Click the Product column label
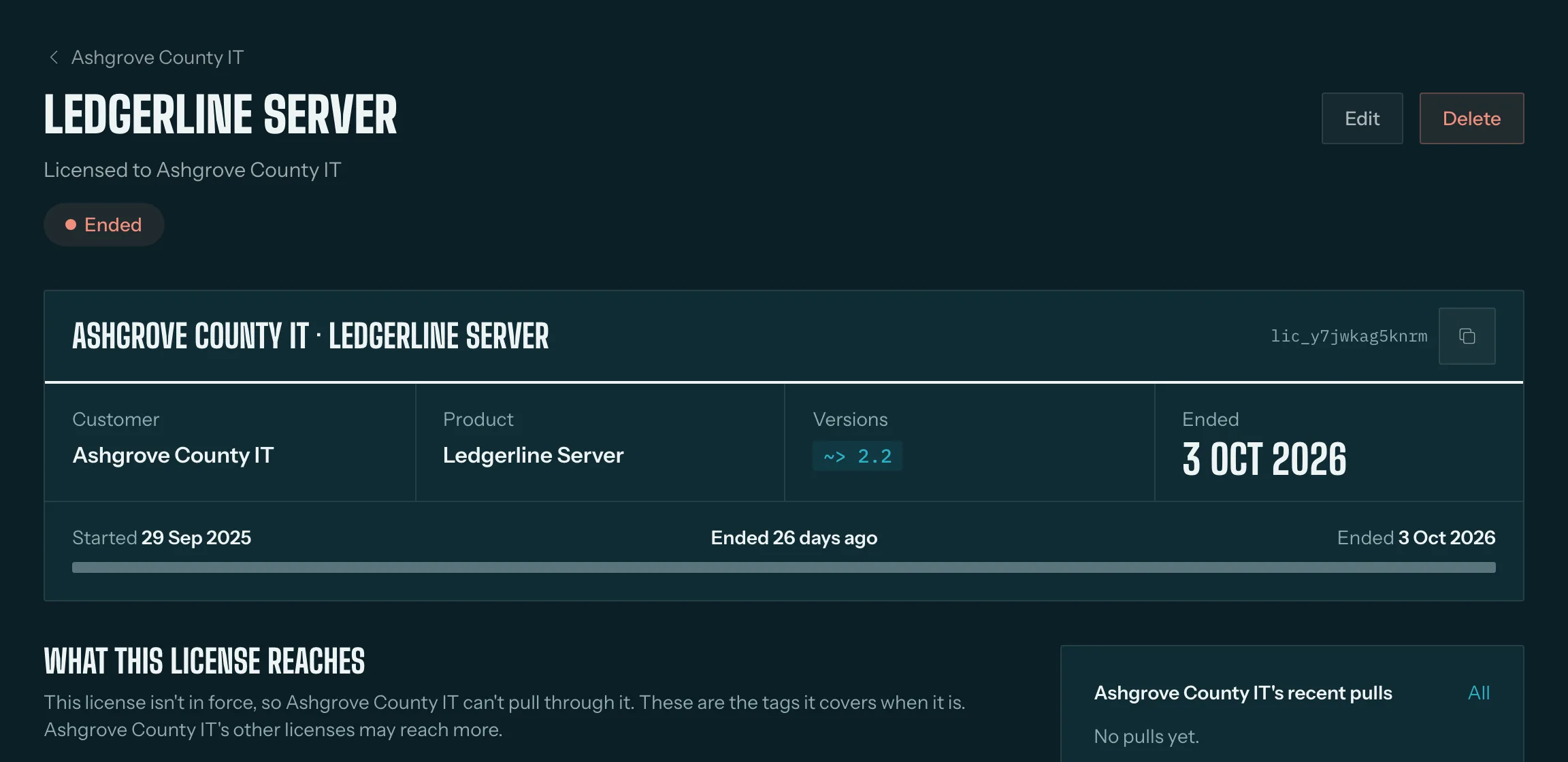The image size is (1568, 762). pyautogui.click(x=478, y=419)
